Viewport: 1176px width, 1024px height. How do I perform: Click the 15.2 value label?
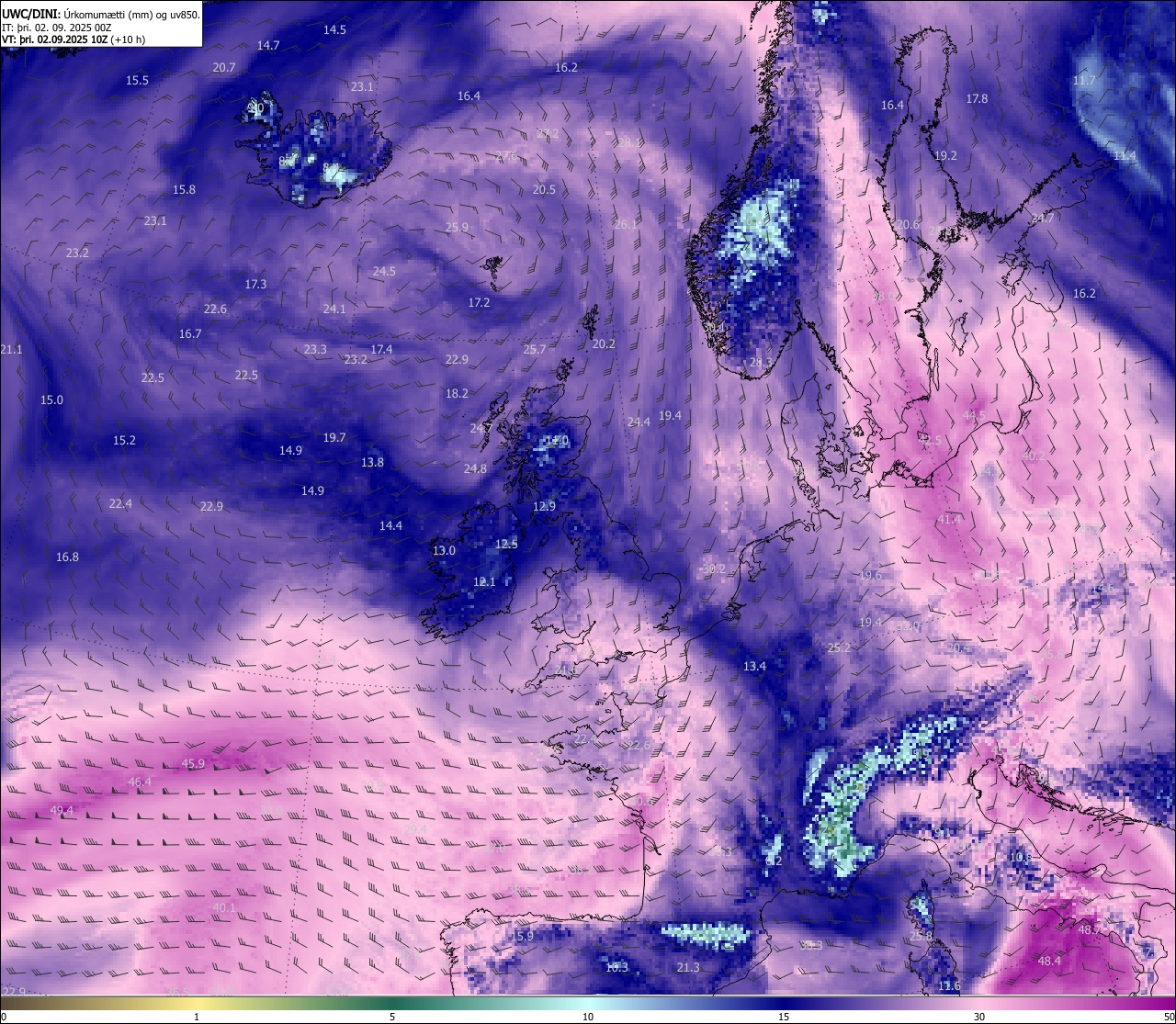[124, 440]
